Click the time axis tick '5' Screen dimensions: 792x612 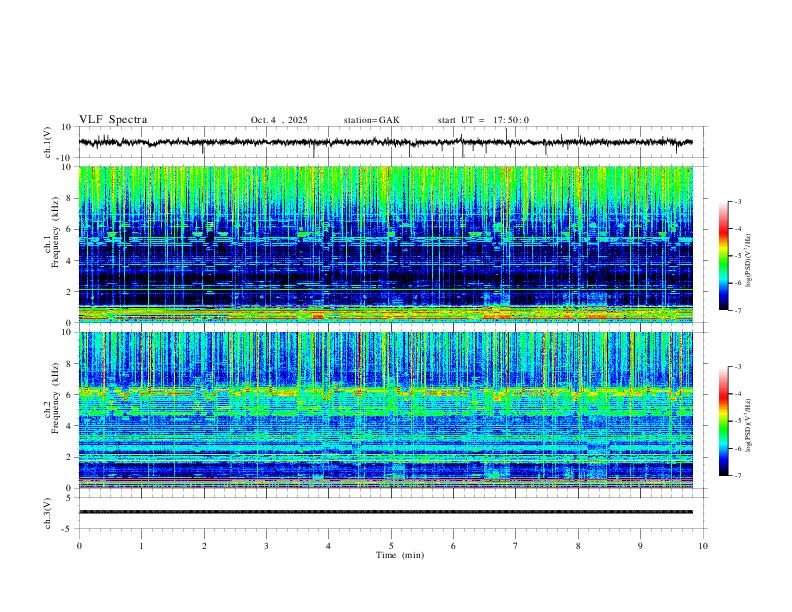click(x=391, y=546)
